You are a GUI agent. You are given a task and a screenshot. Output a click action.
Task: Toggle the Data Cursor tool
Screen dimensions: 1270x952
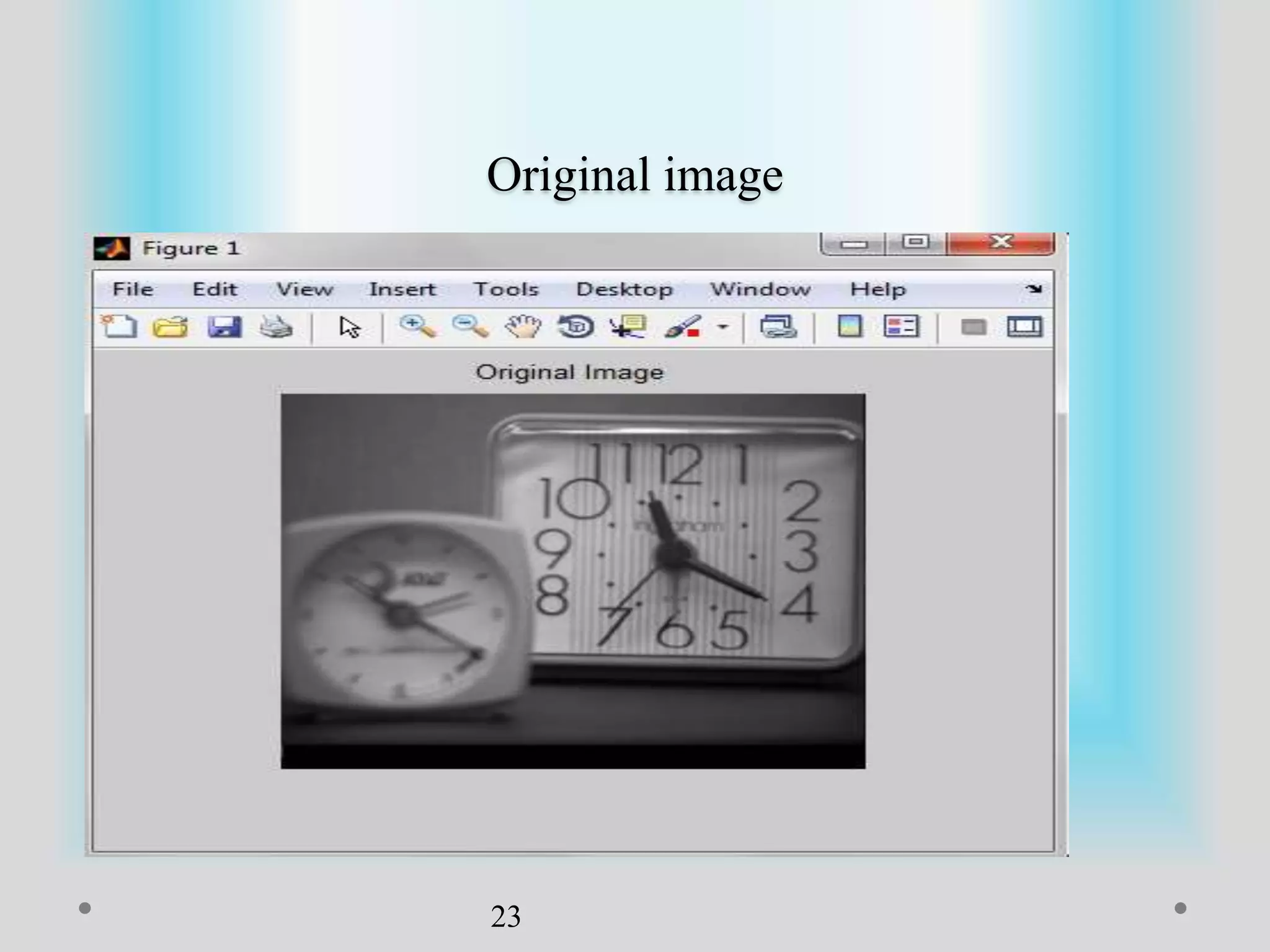tap(628, 326)
